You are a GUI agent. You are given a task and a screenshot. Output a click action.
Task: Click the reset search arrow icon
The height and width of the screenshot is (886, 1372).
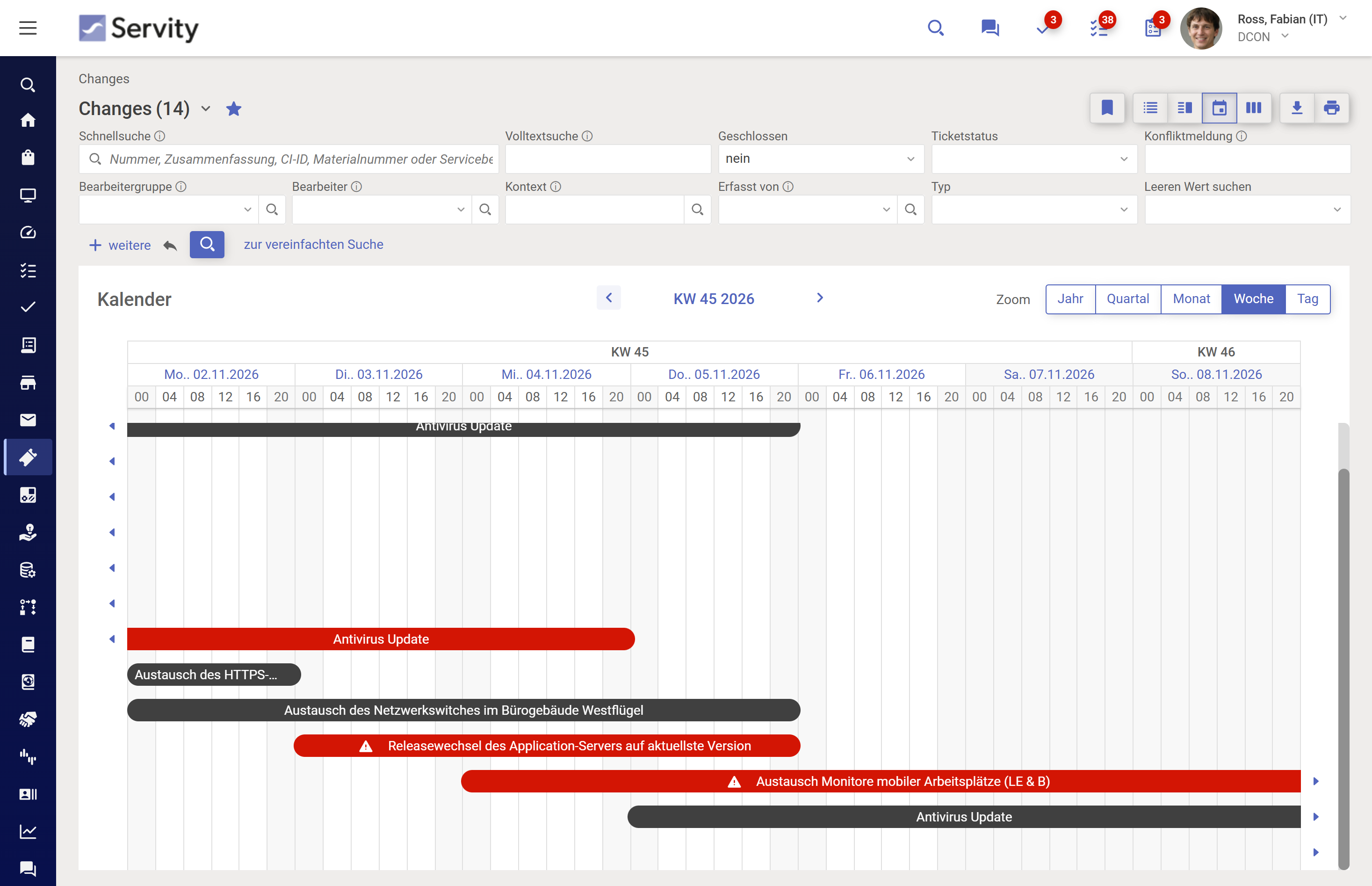(170, 246)
